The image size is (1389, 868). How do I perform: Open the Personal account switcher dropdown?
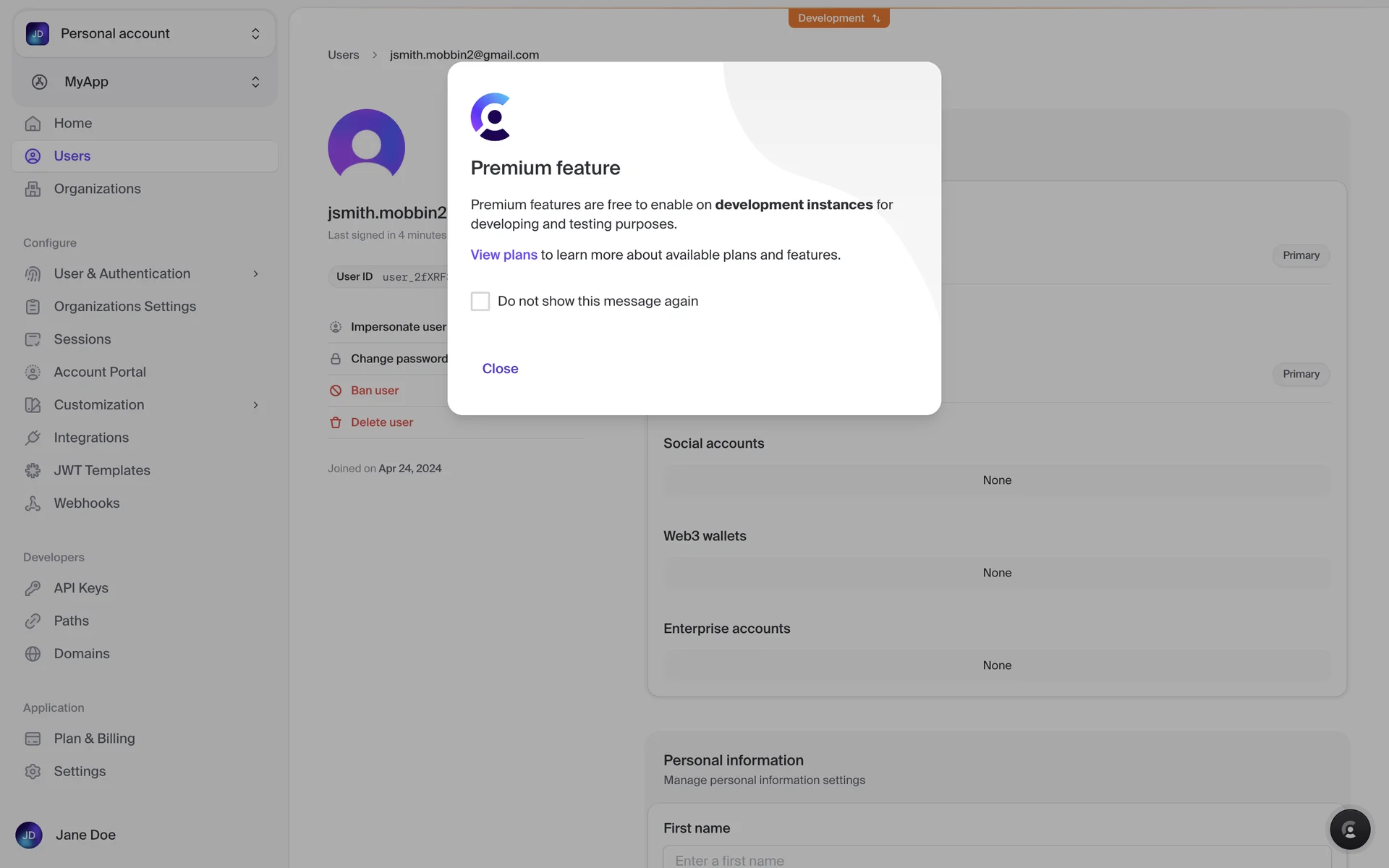145,34
